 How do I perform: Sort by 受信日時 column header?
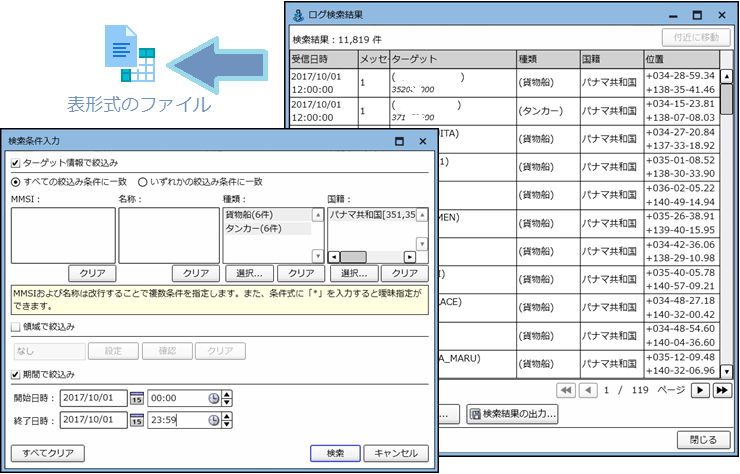(x=324, y=59)
